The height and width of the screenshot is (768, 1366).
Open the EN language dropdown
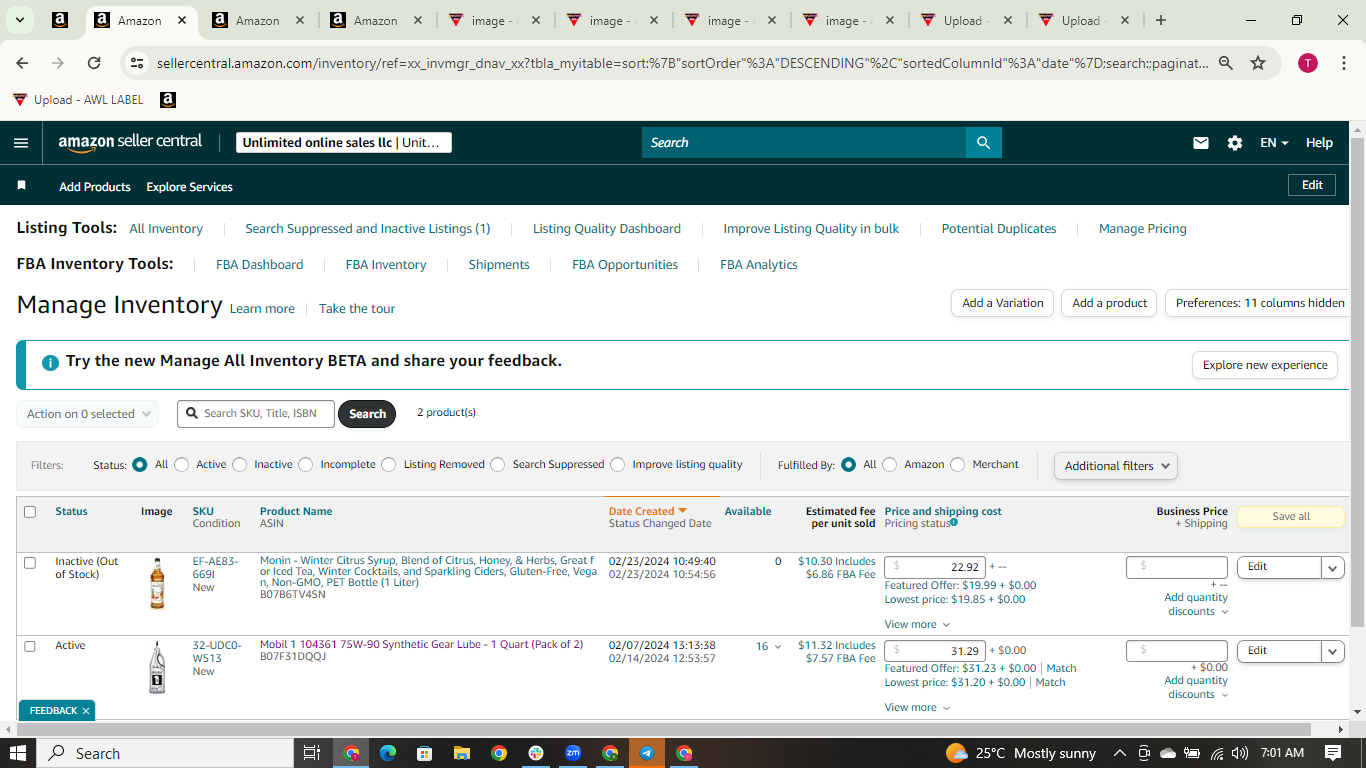point(1274,143)
